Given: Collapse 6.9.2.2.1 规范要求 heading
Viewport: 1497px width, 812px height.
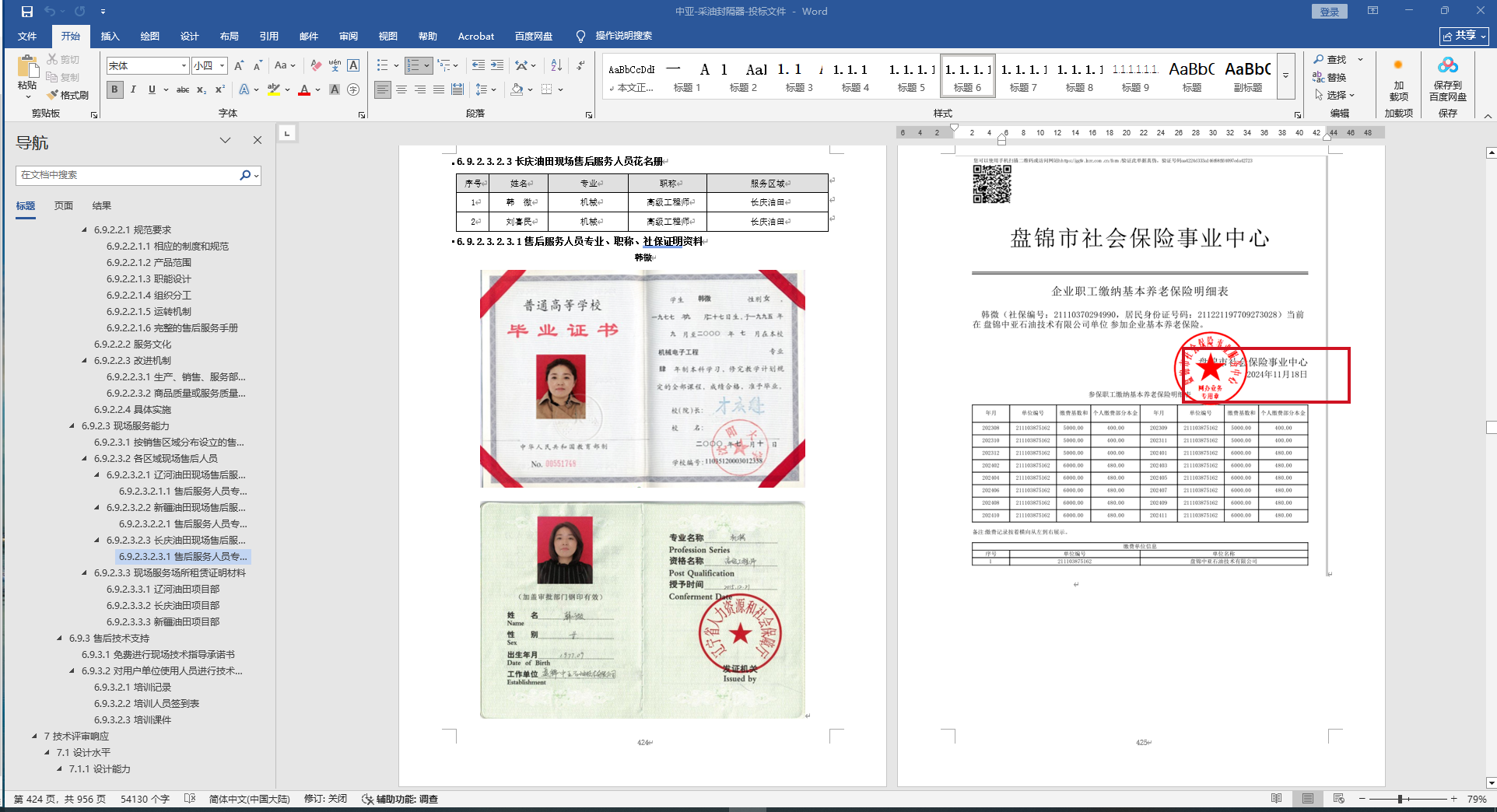Looking at the screenshot, I should [84, 230].
